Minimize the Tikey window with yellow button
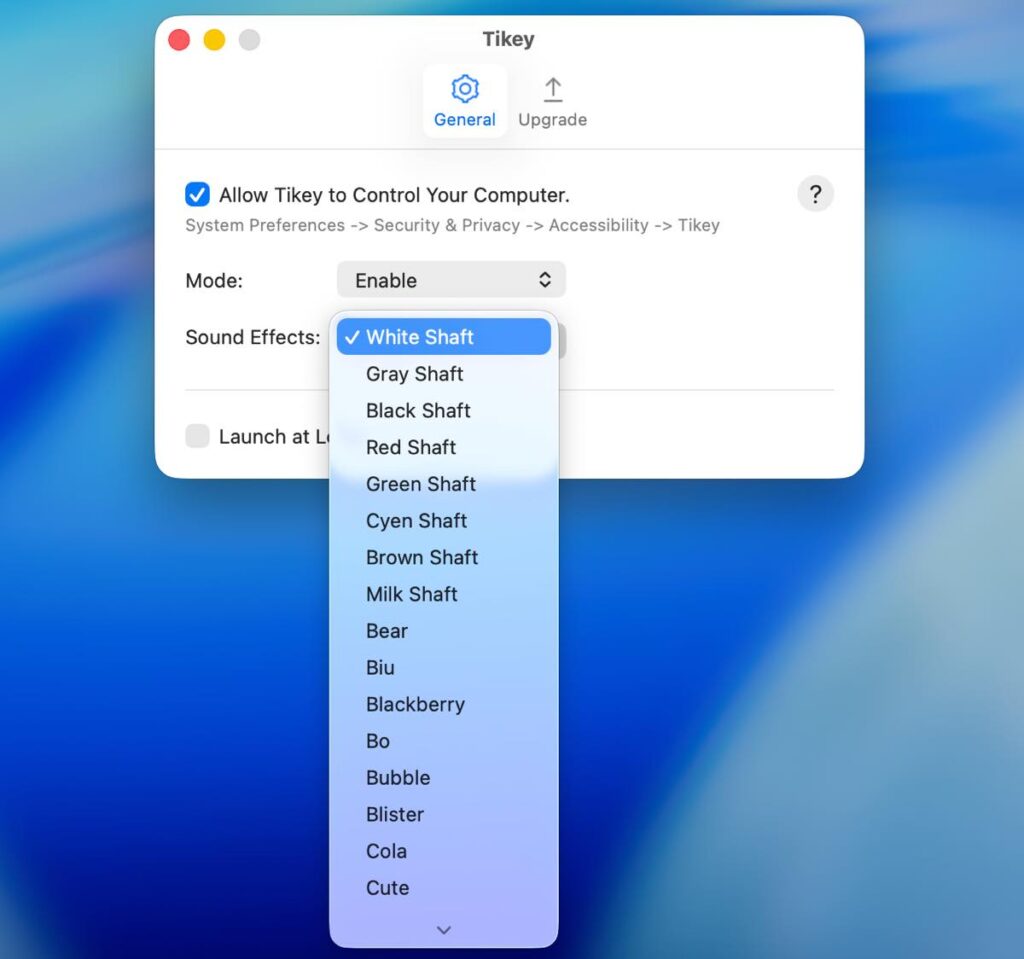Screen dimensions: 1024x959 click(214, 40)
